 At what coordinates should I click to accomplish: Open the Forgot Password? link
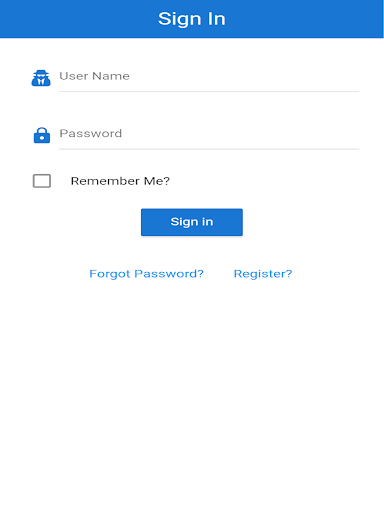146,274
